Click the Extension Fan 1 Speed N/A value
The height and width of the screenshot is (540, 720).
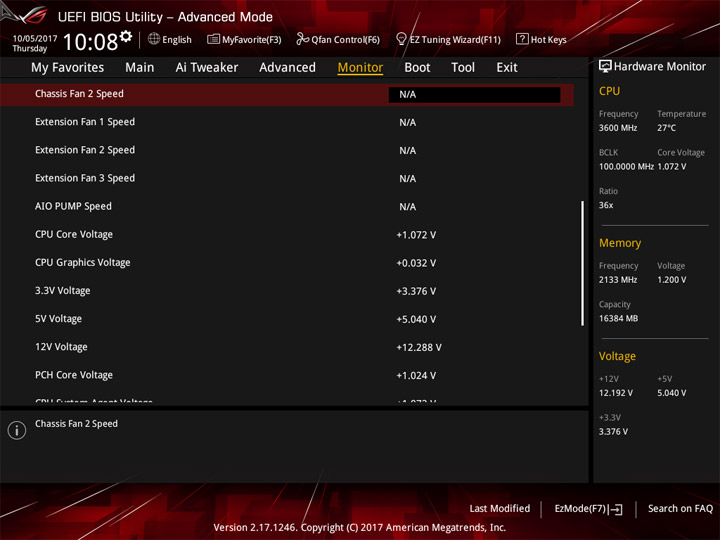(x=407, y=123)
